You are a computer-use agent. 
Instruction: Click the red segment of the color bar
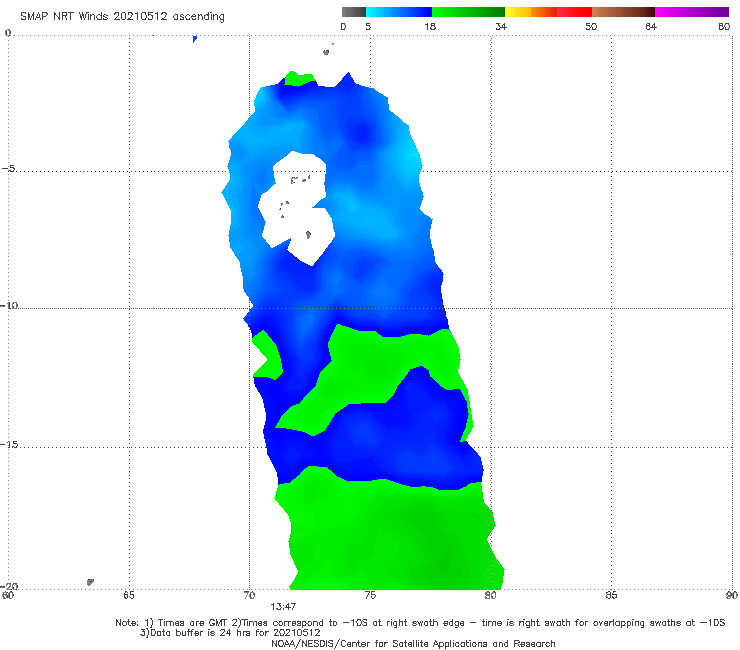point(574,12)
